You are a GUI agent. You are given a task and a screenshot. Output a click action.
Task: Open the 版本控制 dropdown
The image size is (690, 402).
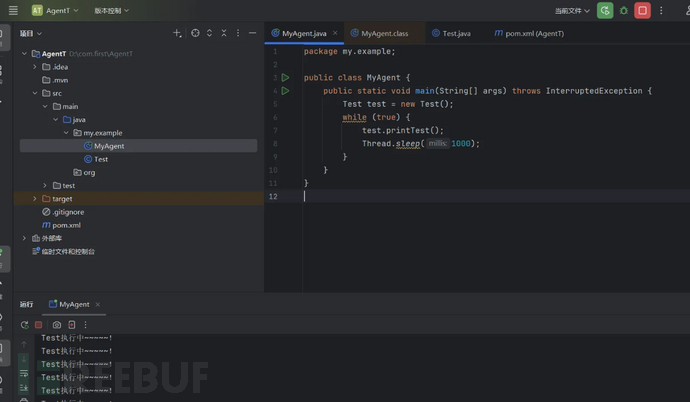pyautogui.click(x=111, y=11)
